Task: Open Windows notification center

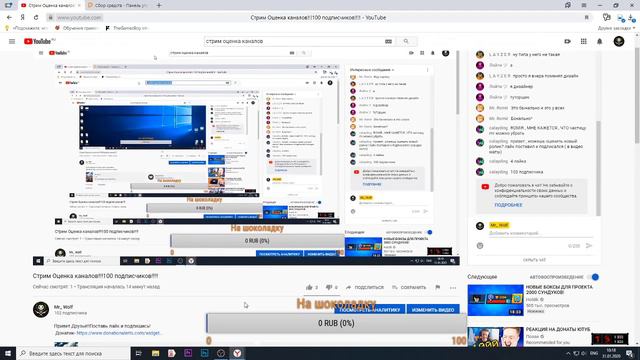Action: point(630,353)
